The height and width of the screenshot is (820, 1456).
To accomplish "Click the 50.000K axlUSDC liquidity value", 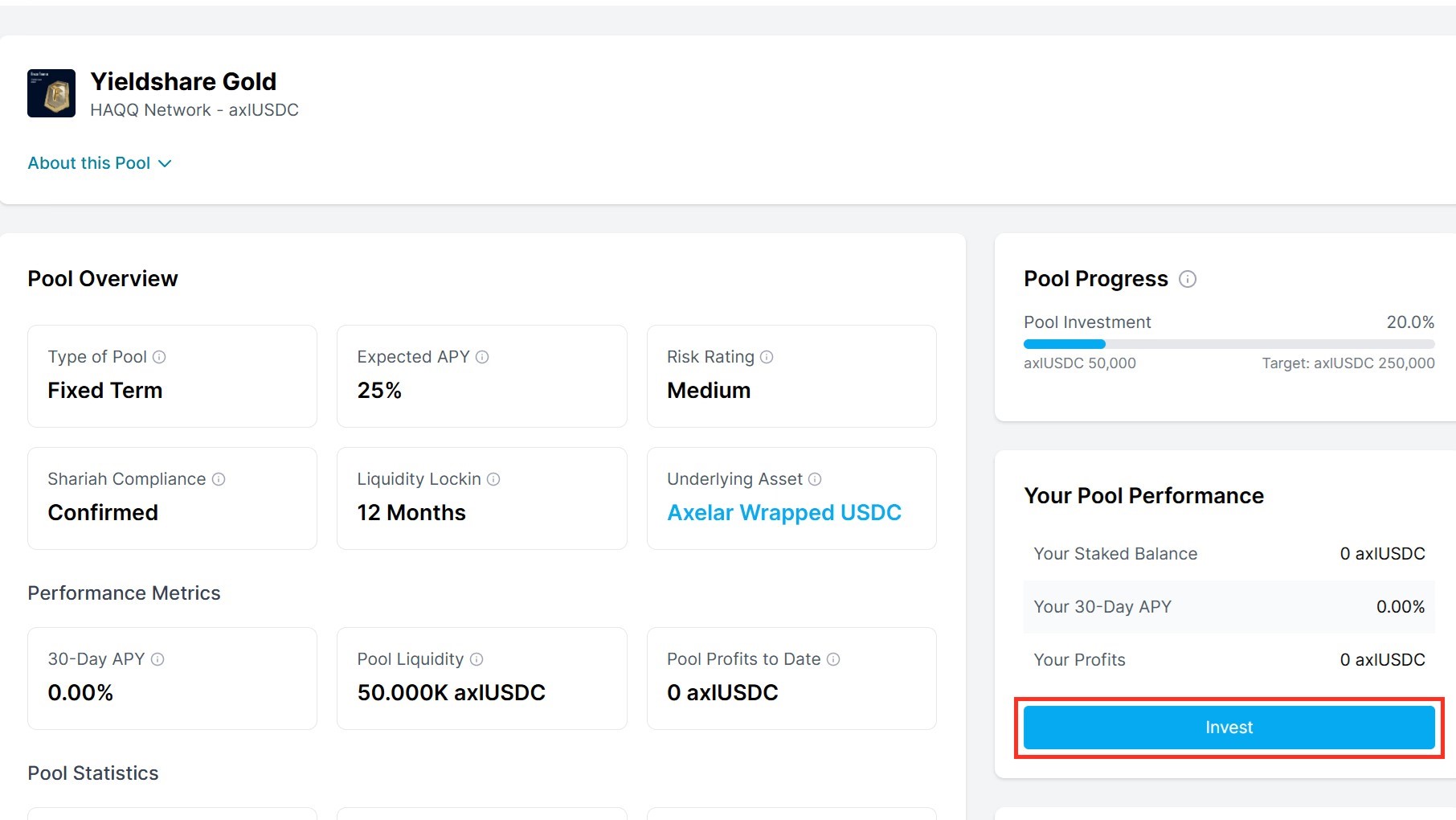I will click(x=452, y=693).
